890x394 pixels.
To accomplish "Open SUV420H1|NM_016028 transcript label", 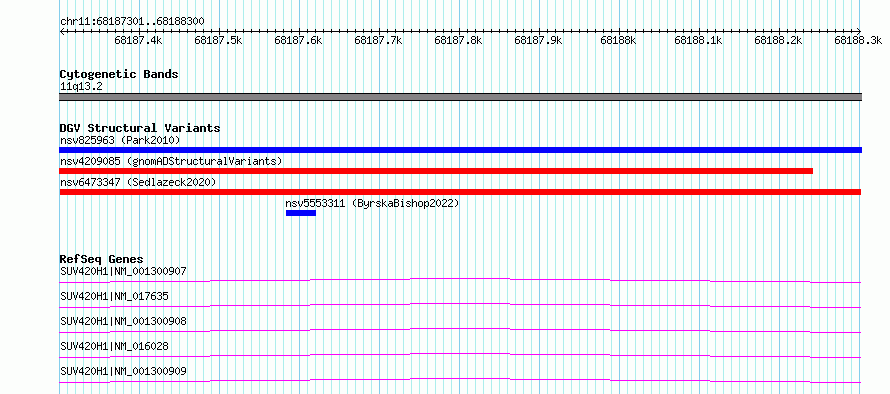I will (114, 346).
